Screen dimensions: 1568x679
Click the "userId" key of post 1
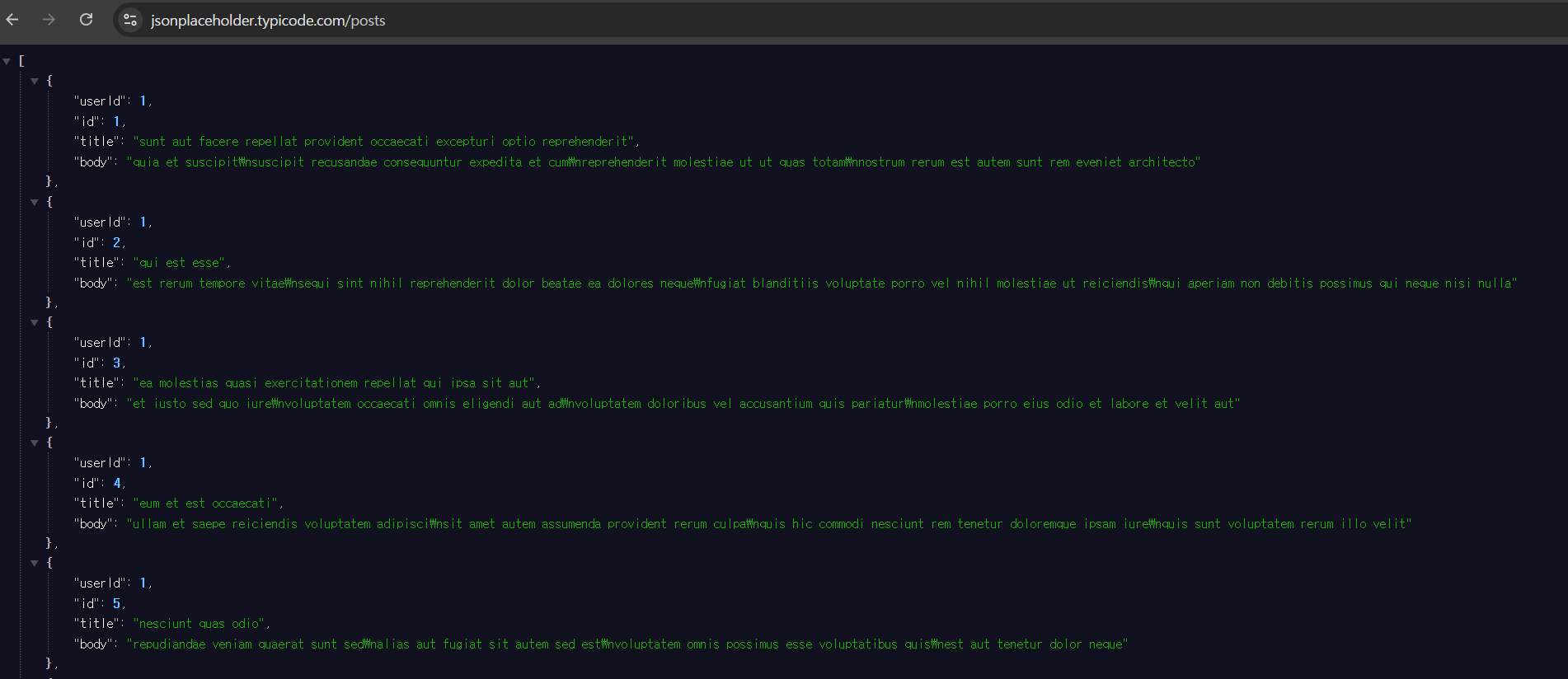(100, 101)
